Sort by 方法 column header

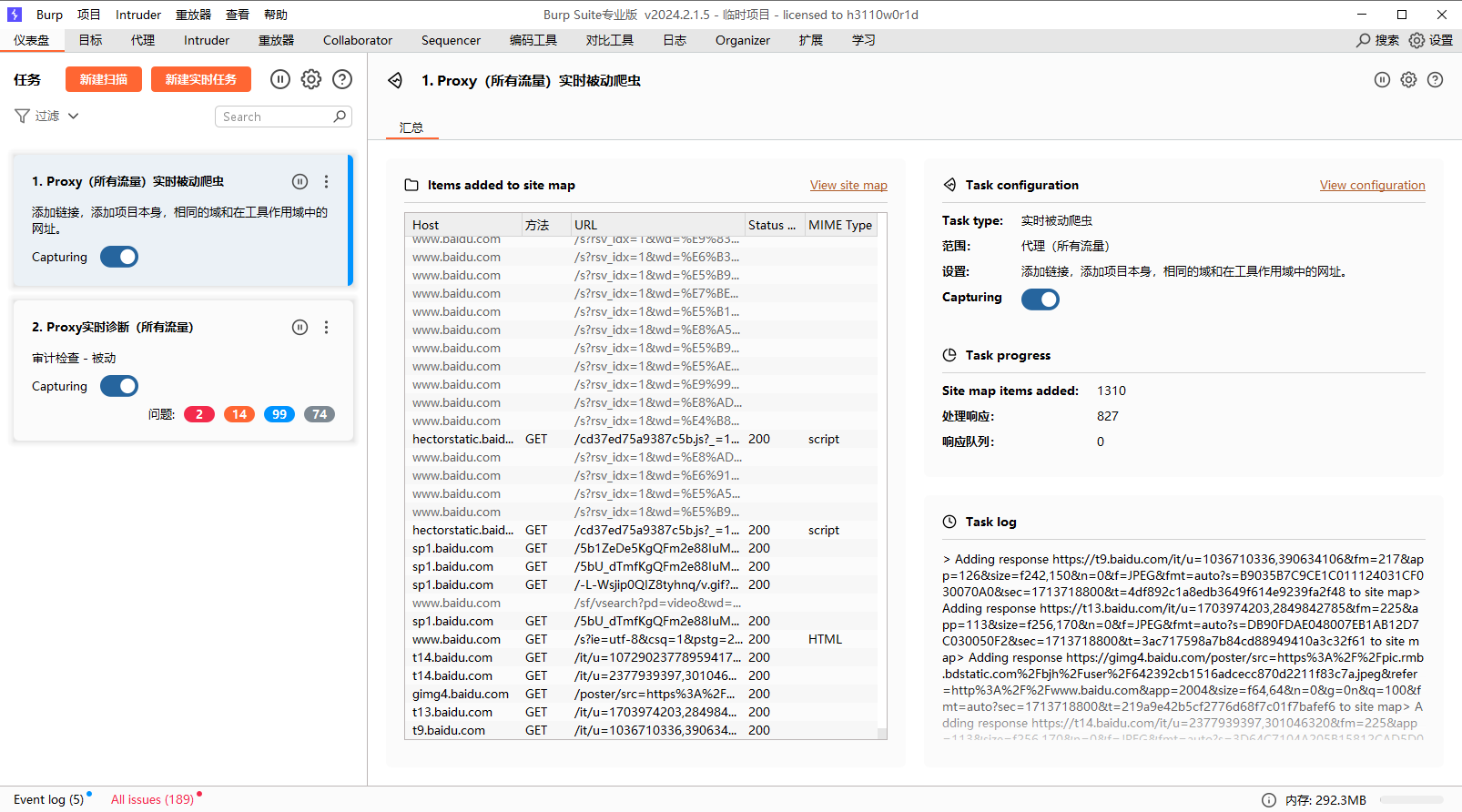coord(545,225)
